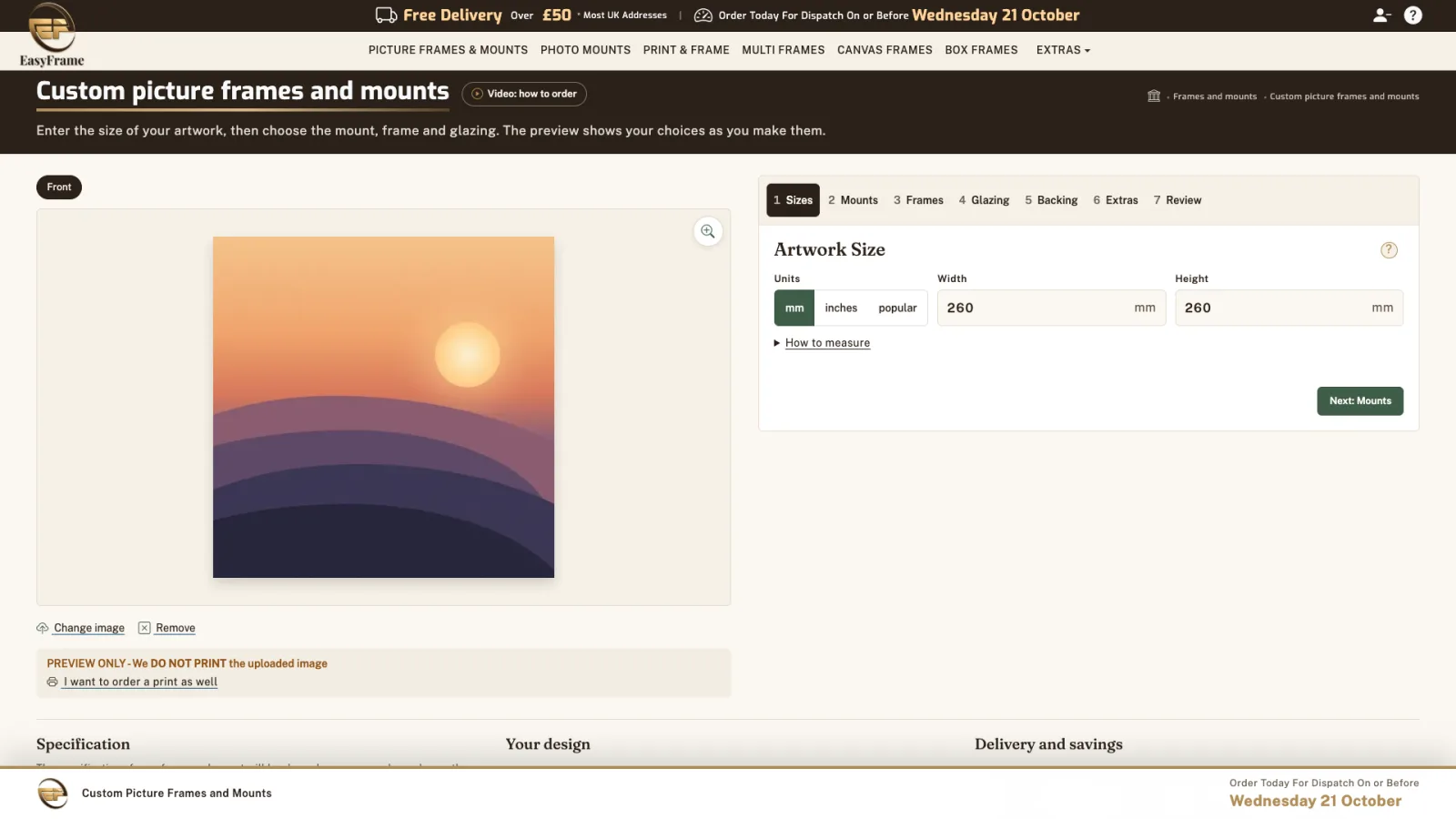
Task: Go to Print & Frame page
Action: tap(686, 50)
